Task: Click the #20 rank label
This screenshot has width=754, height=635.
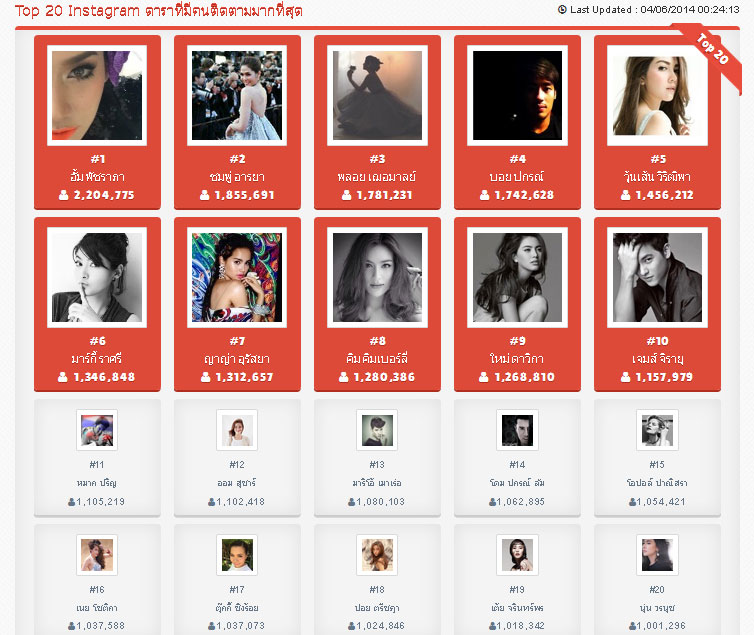Action: click(657, 589)
